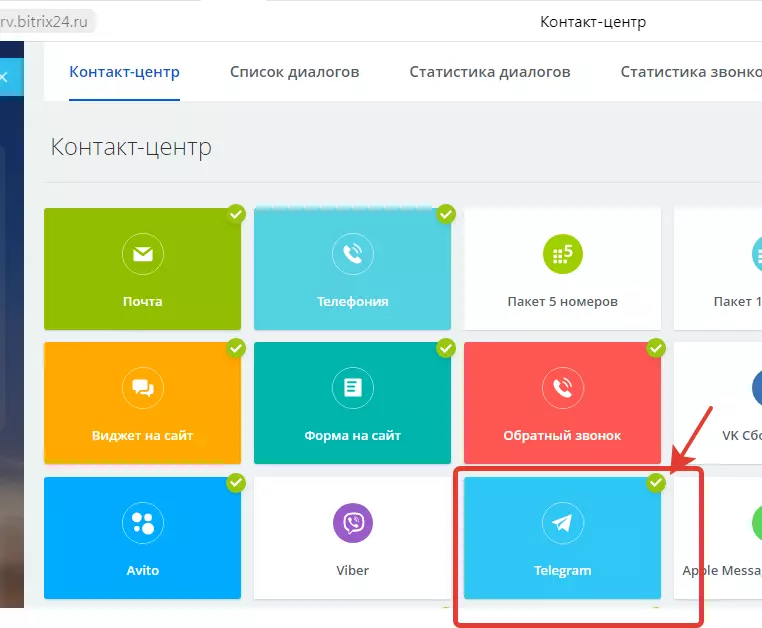762x628 pixels.
Task: Switch to the Статистика звонков tab
Action: coord(691,72)
